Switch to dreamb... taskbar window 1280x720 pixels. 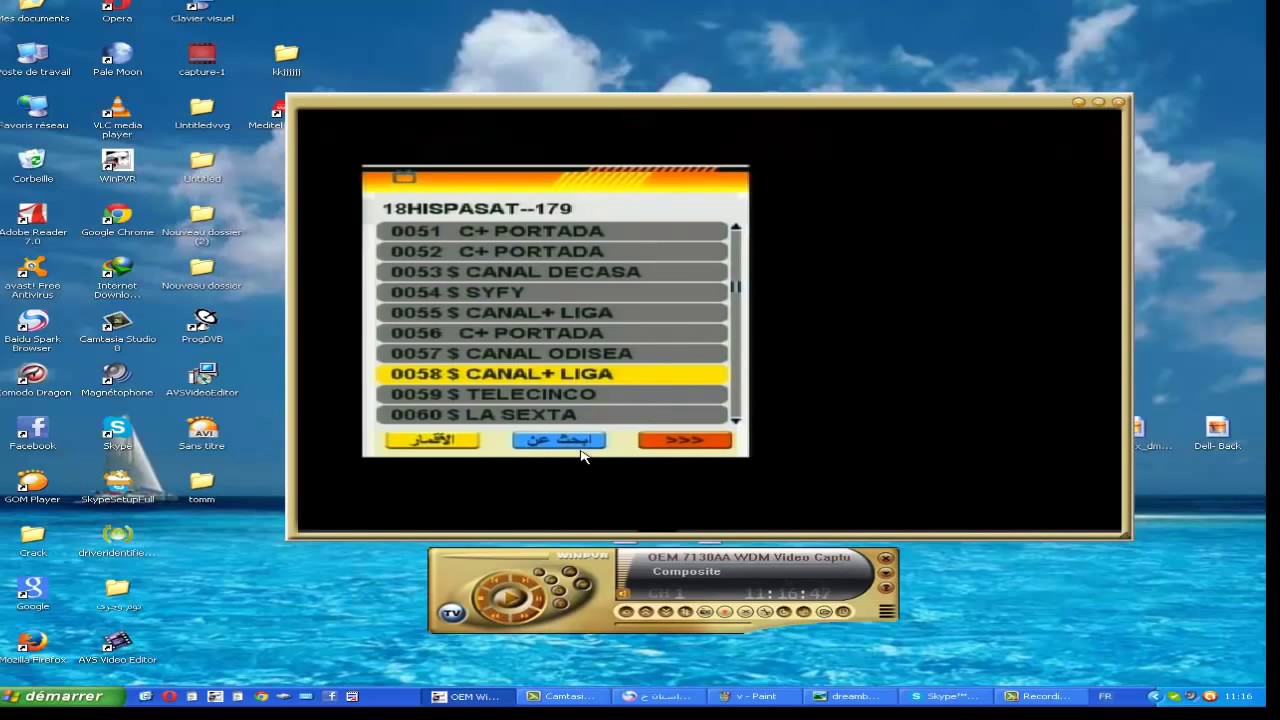(x=851, y=696)
